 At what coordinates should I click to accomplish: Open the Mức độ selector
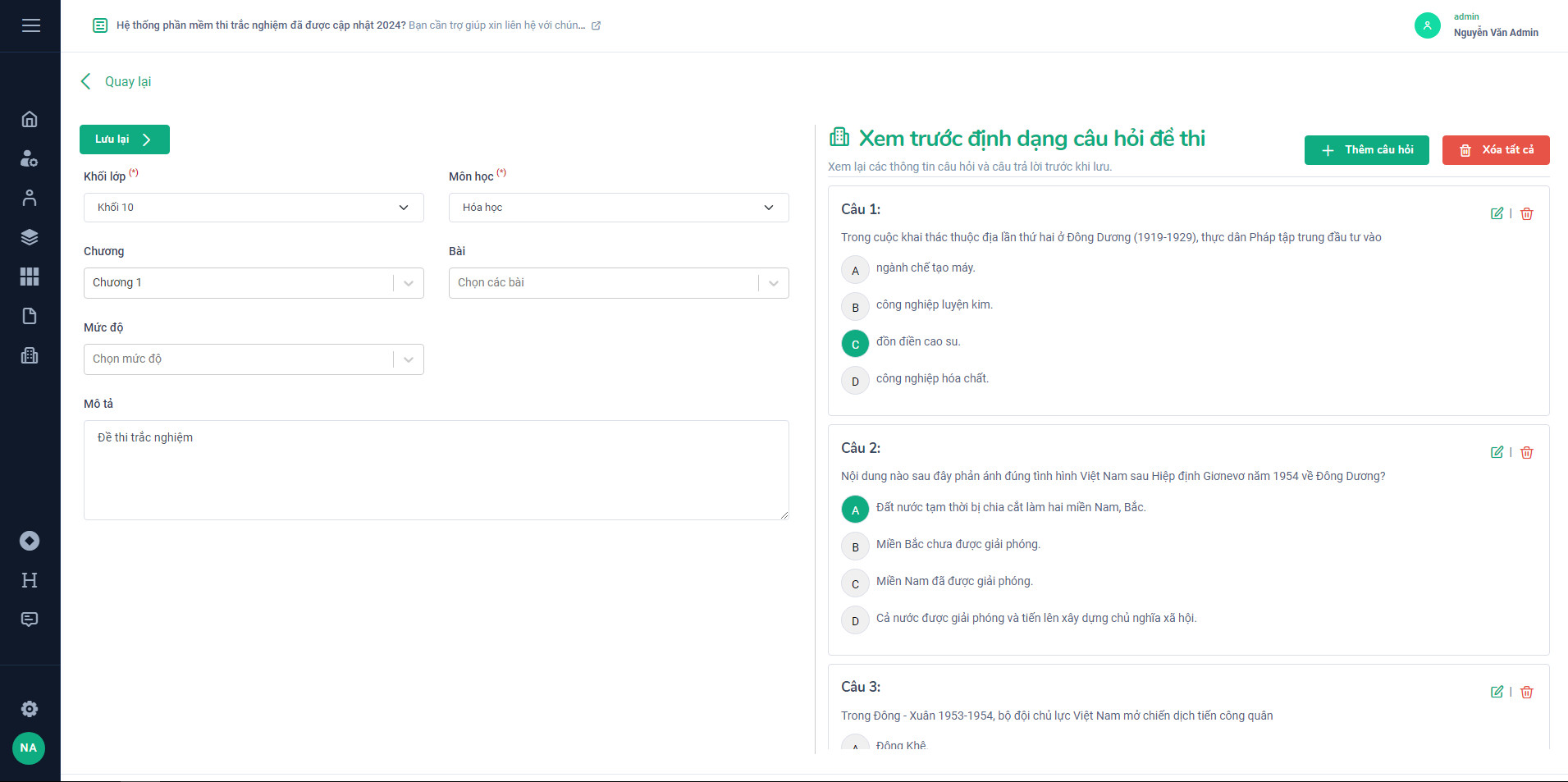[x=254, y=359]
